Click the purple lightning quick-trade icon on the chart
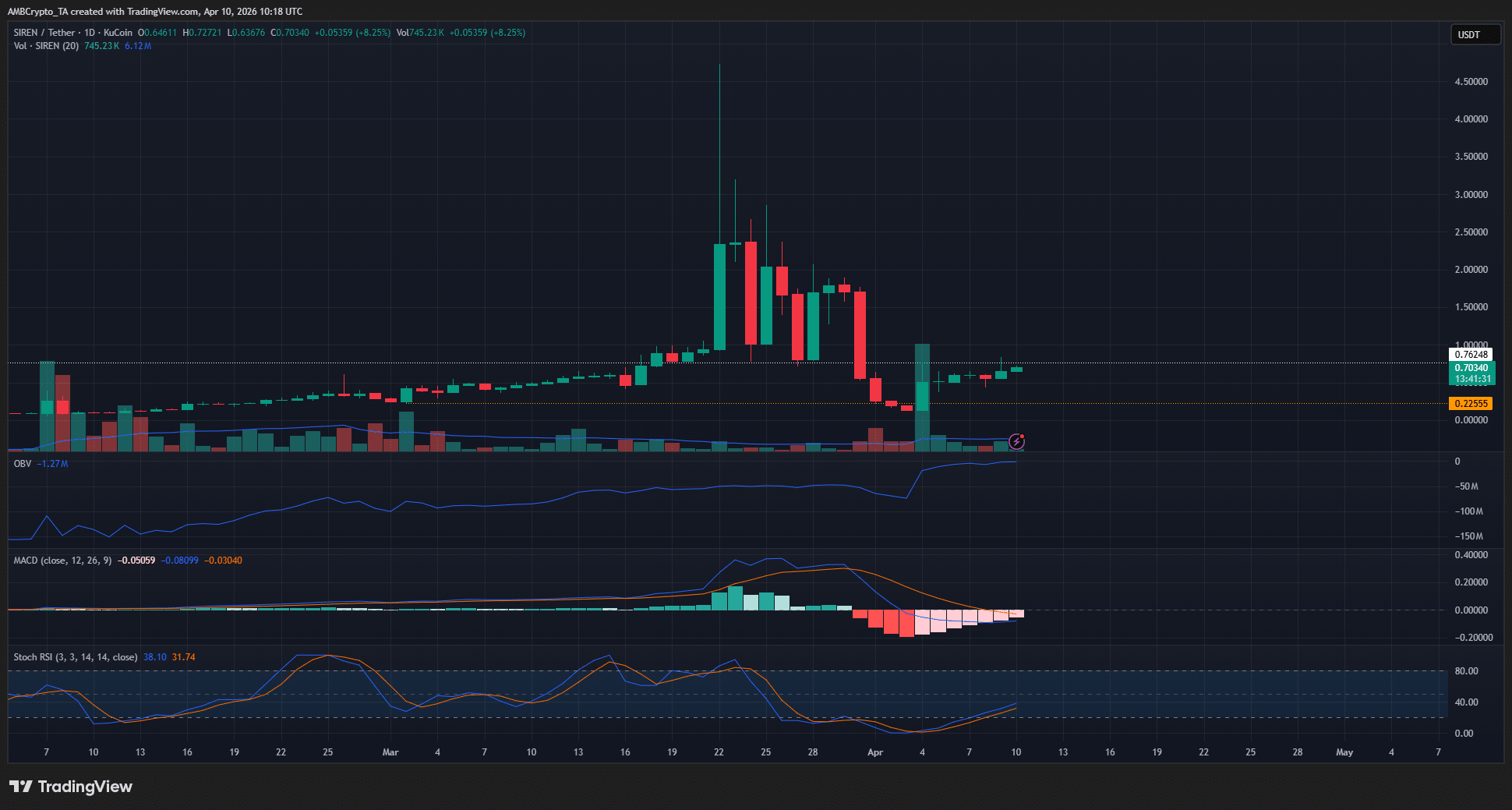 pos(1017,442)
